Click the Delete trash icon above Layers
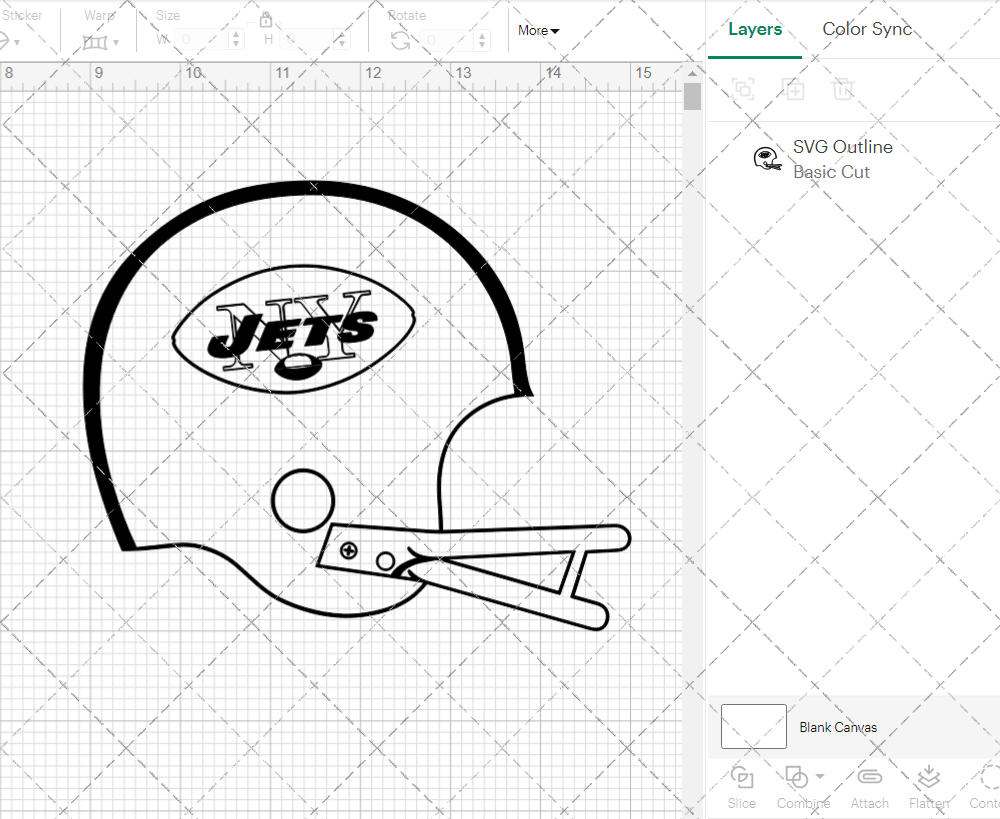The height and width of the screenshot is (819, 1000). tap(843, 89)
